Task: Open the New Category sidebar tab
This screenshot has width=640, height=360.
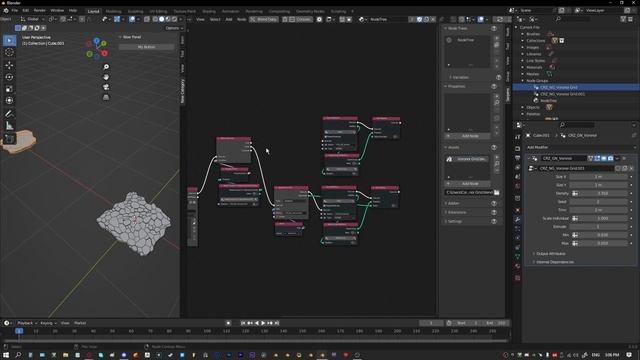Action: tap(183, 91)
